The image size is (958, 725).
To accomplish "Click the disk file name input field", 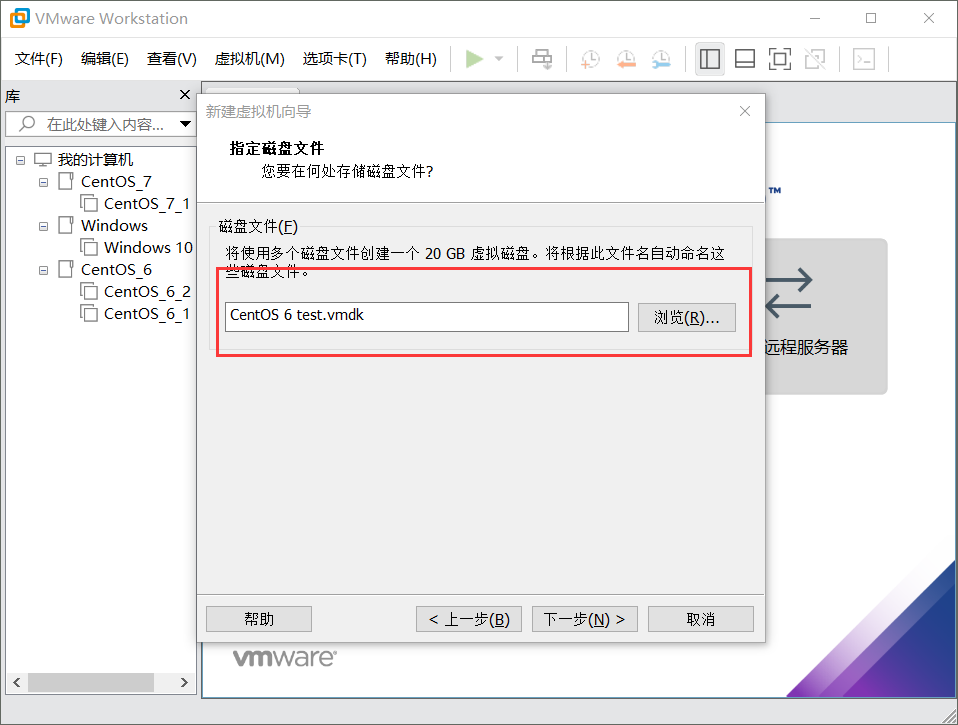I will tap(426, 317).
